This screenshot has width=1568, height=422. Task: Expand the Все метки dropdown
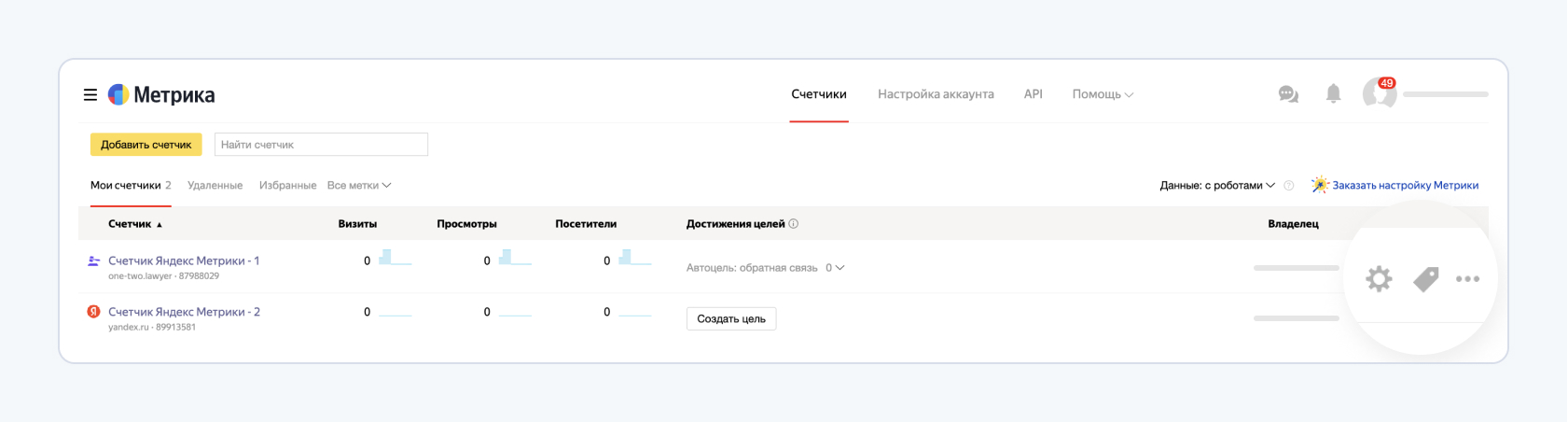359,185
